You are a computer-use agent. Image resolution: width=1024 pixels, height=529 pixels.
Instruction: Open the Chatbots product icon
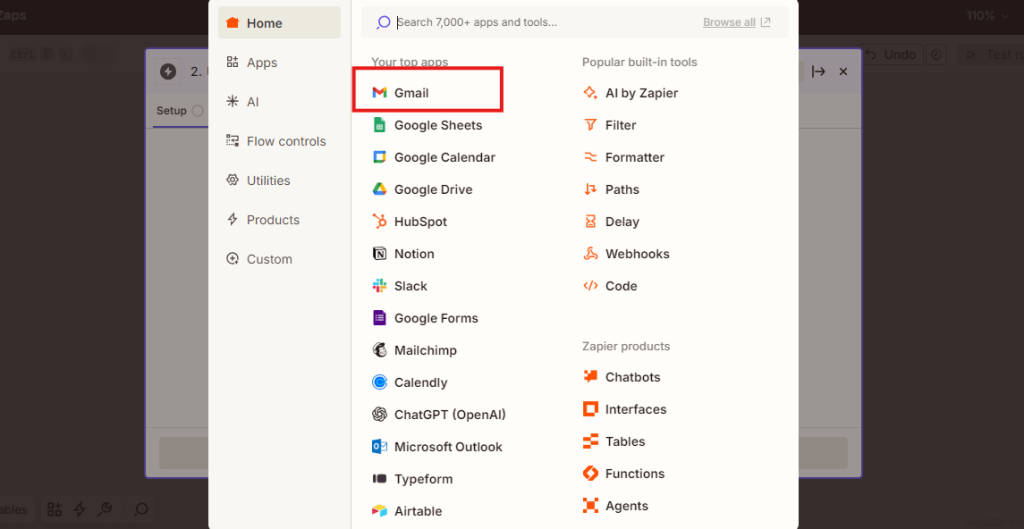click(590, 377)
